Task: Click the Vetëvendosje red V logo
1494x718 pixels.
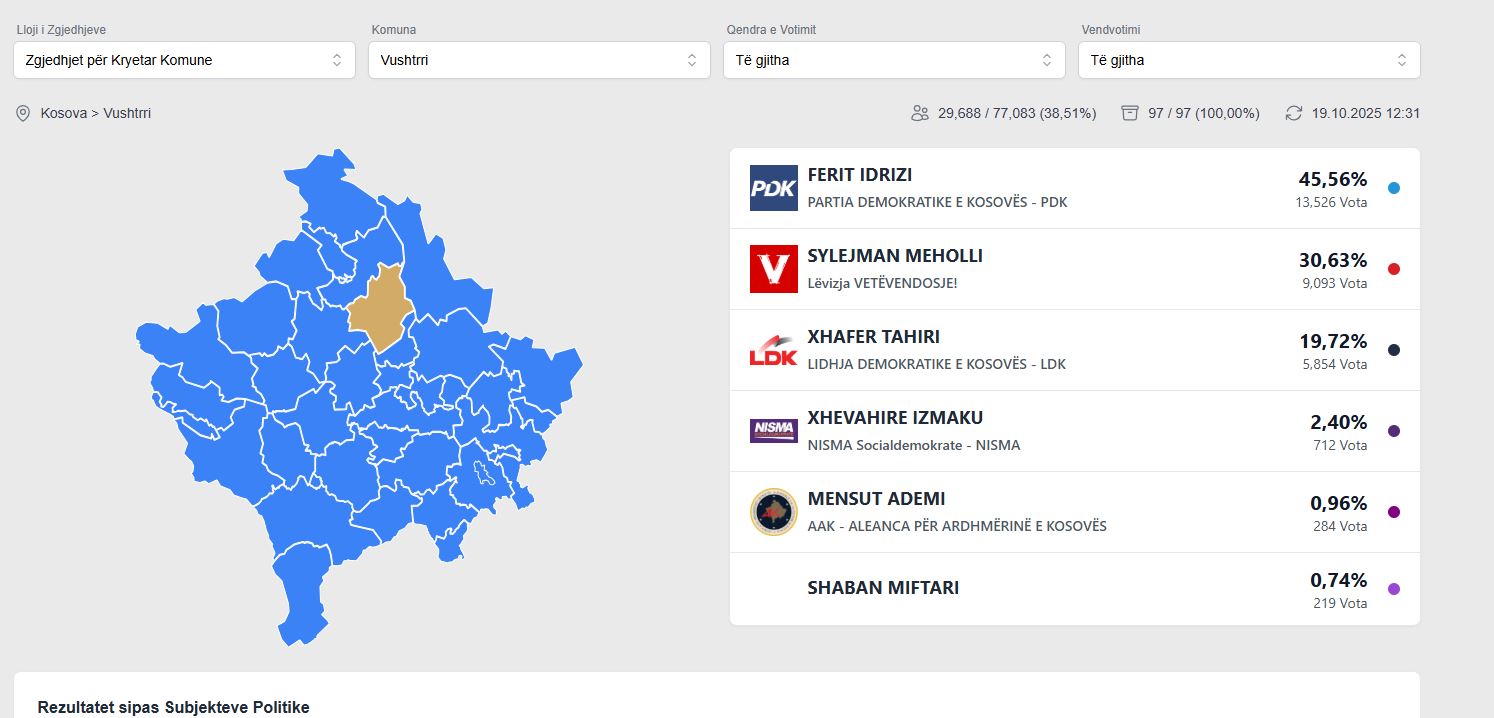Action: pyautogui.click(x=773, y=269)
